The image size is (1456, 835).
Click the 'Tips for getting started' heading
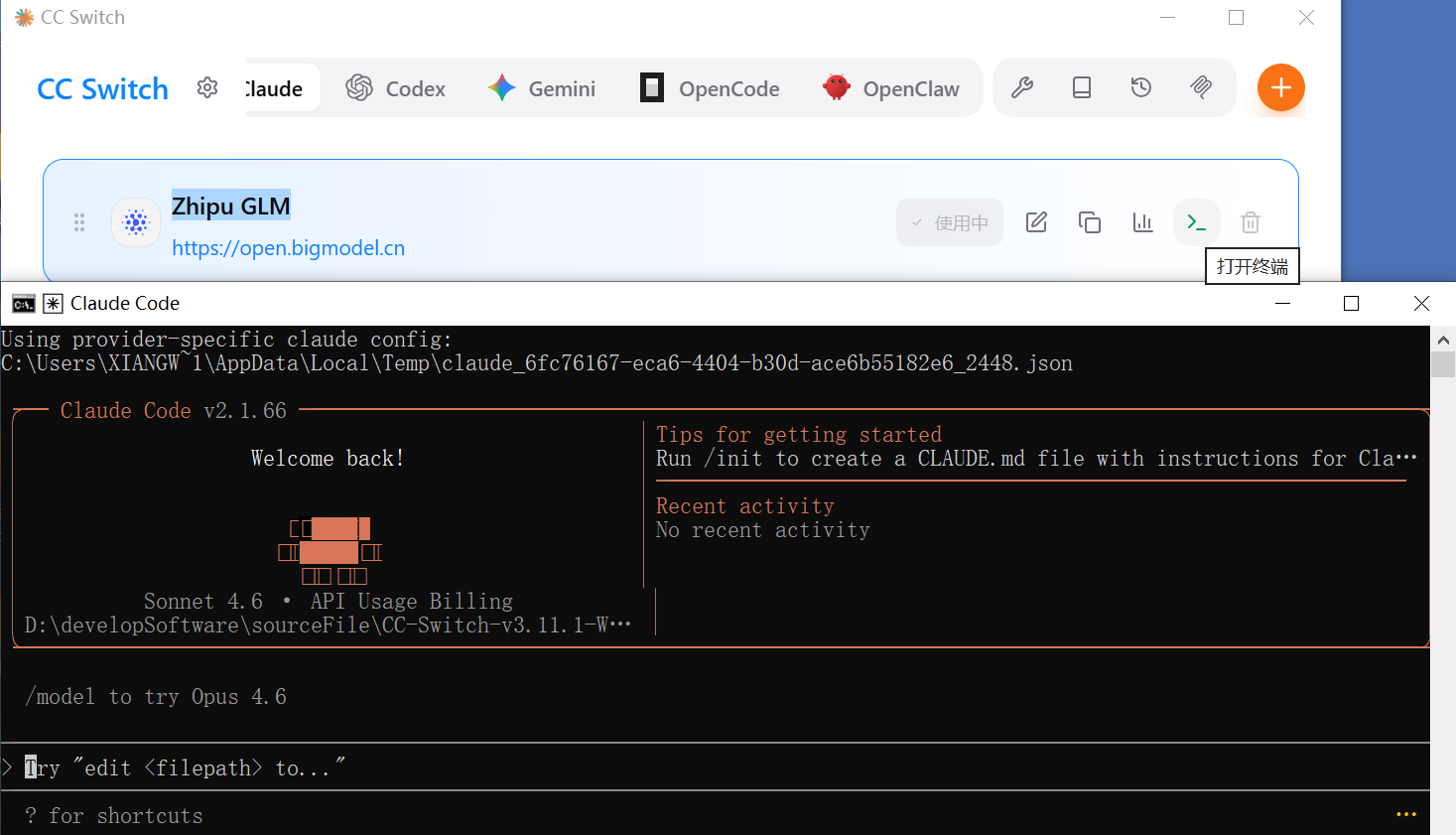point(799,435)
